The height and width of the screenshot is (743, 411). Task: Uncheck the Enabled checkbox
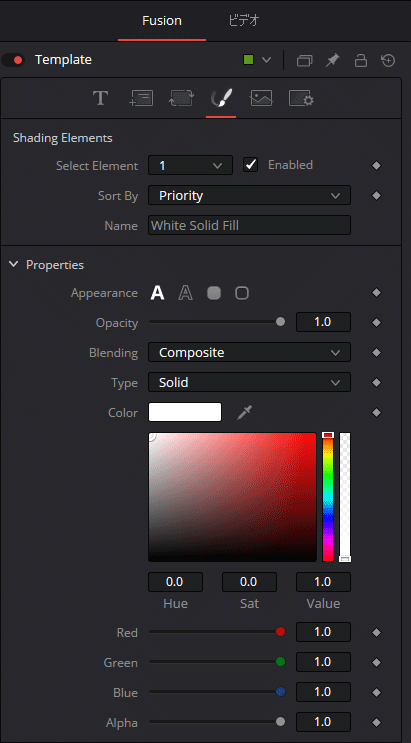250,165
